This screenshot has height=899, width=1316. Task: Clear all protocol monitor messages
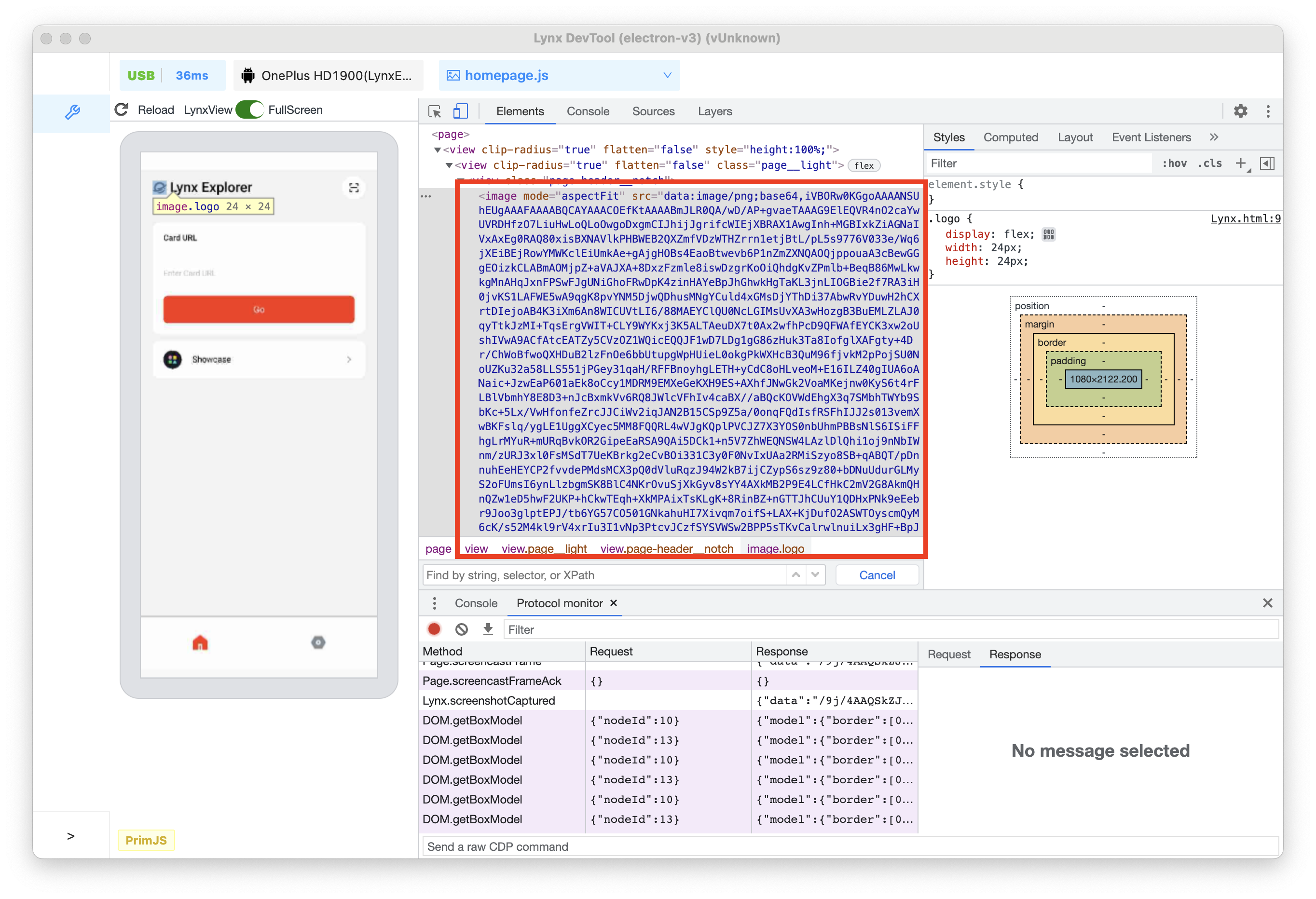(x=462, y=629)
